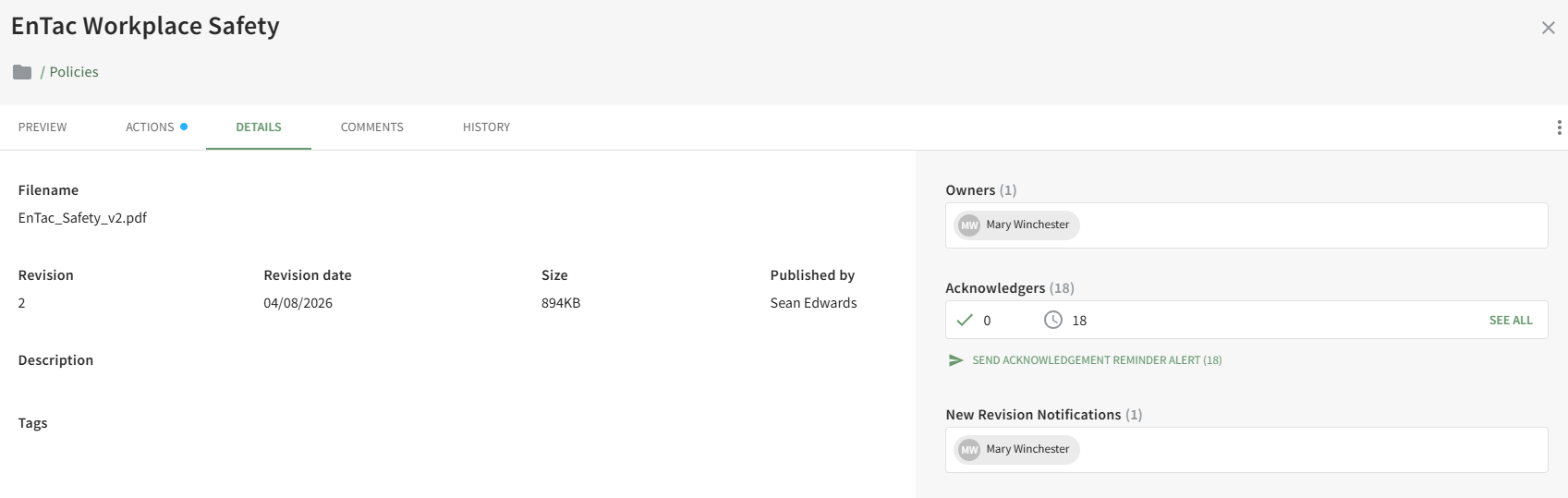Click empty area of New Revision Notifications field
Screen dimensions: 1568x498
1312,450
